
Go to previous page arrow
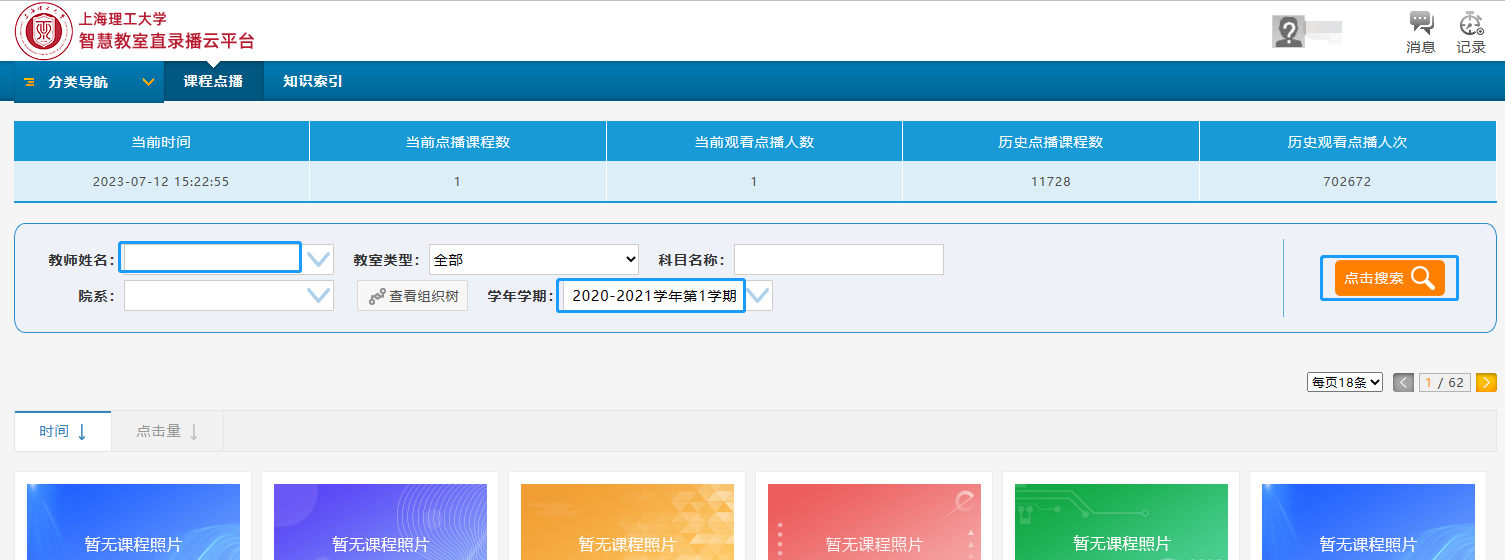pos(1403,382)
